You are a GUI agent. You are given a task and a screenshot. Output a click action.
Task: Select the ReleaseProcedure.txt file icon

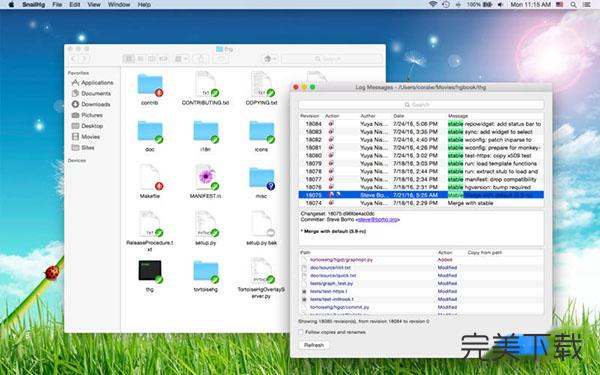pyautogui.click(x=150, y=224)
